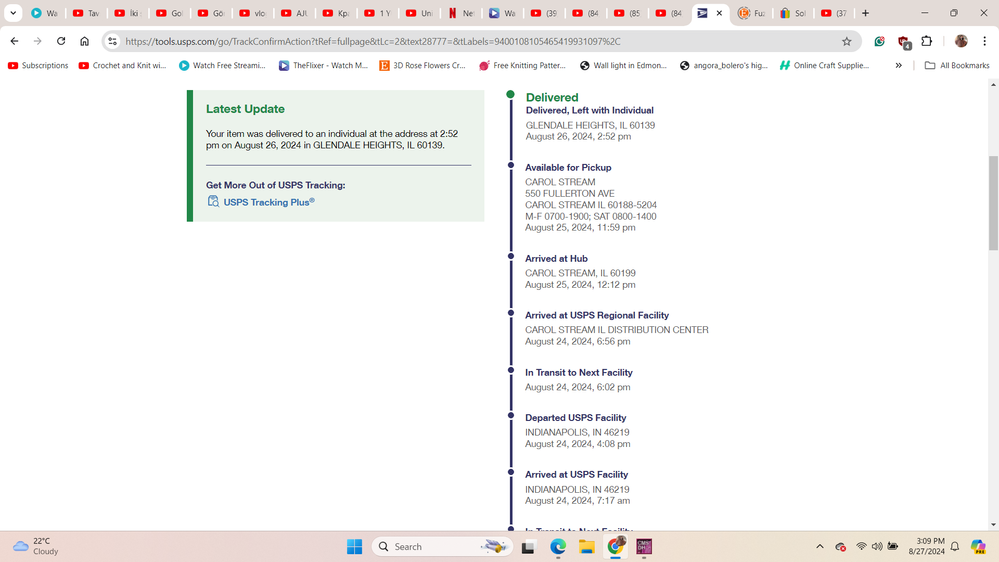Open the angora_bolero bookmark
999x562 pixels.
pos(724,65)
